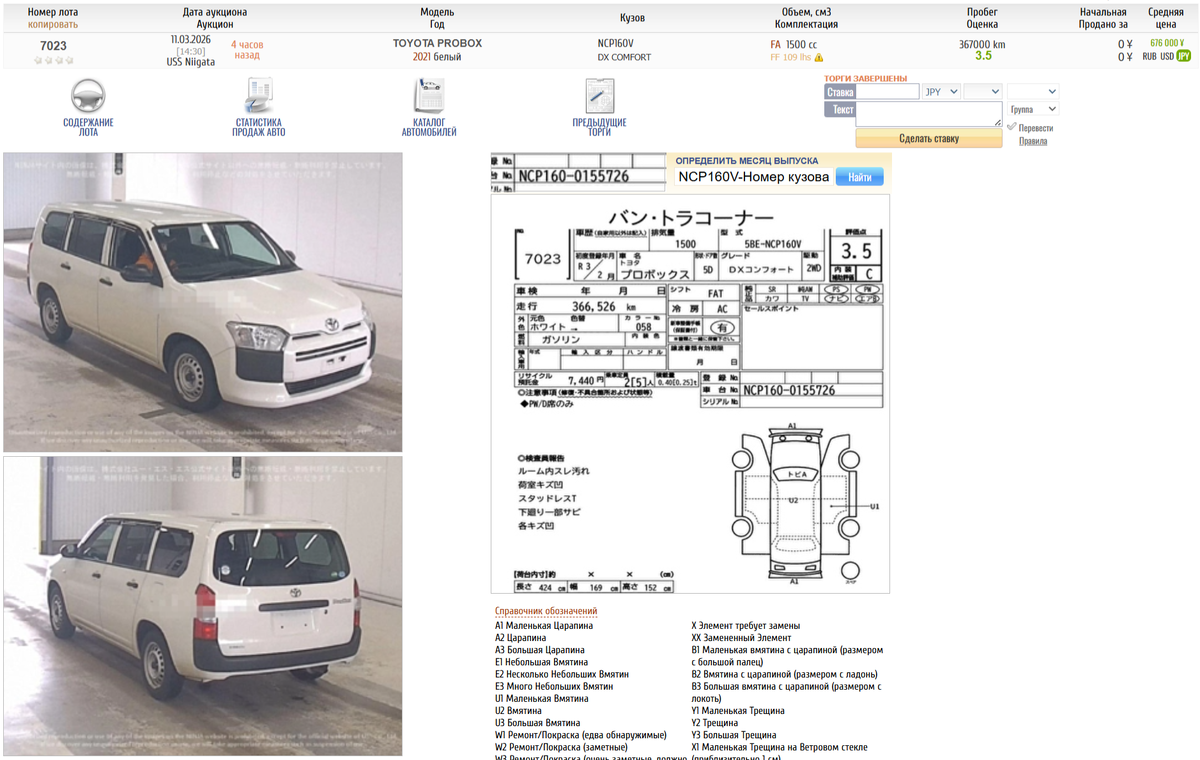Click the 676 000 ¥ average price

pyautogui.click(x=1166, y=43)
